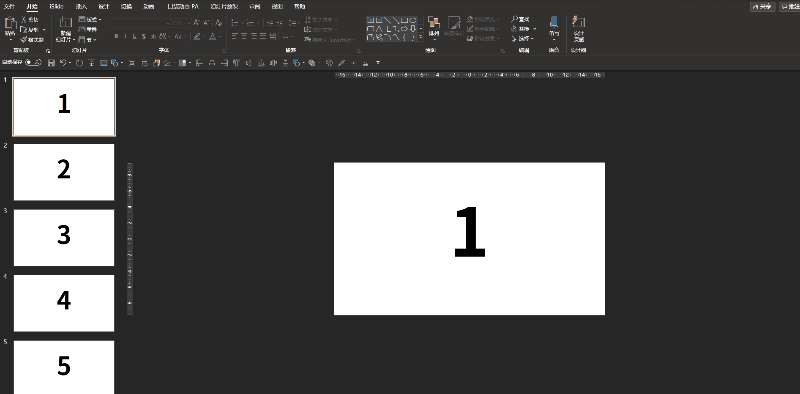This screenshot has width=800, height=394.
Task: Select the slide 4 thumbnail
Action: [x=64, y=303]
